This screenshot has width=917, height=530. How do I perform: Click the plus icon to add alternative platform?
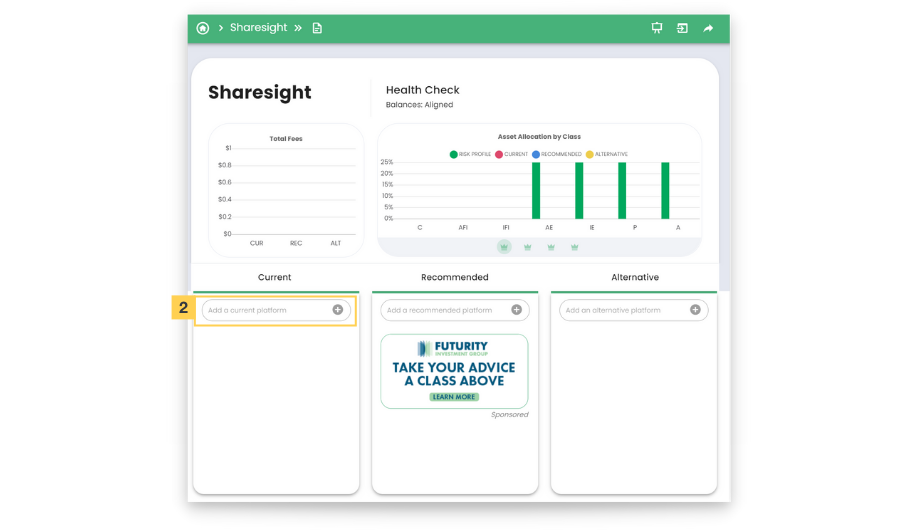[695, 310]
